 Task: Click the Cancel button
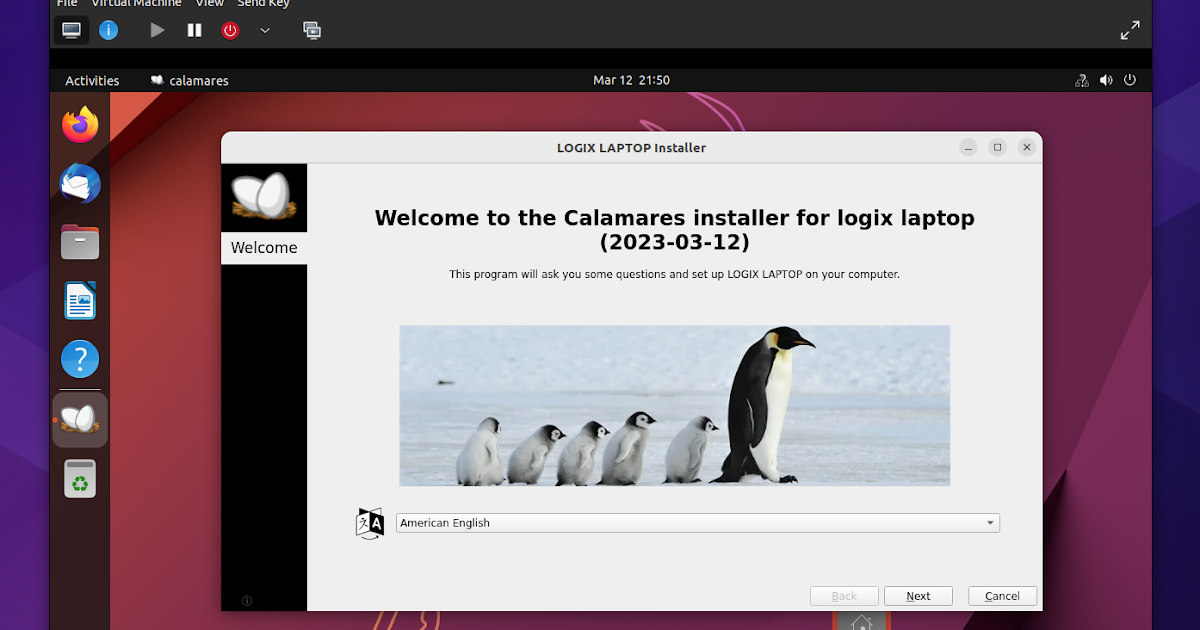pos(1002,596)
